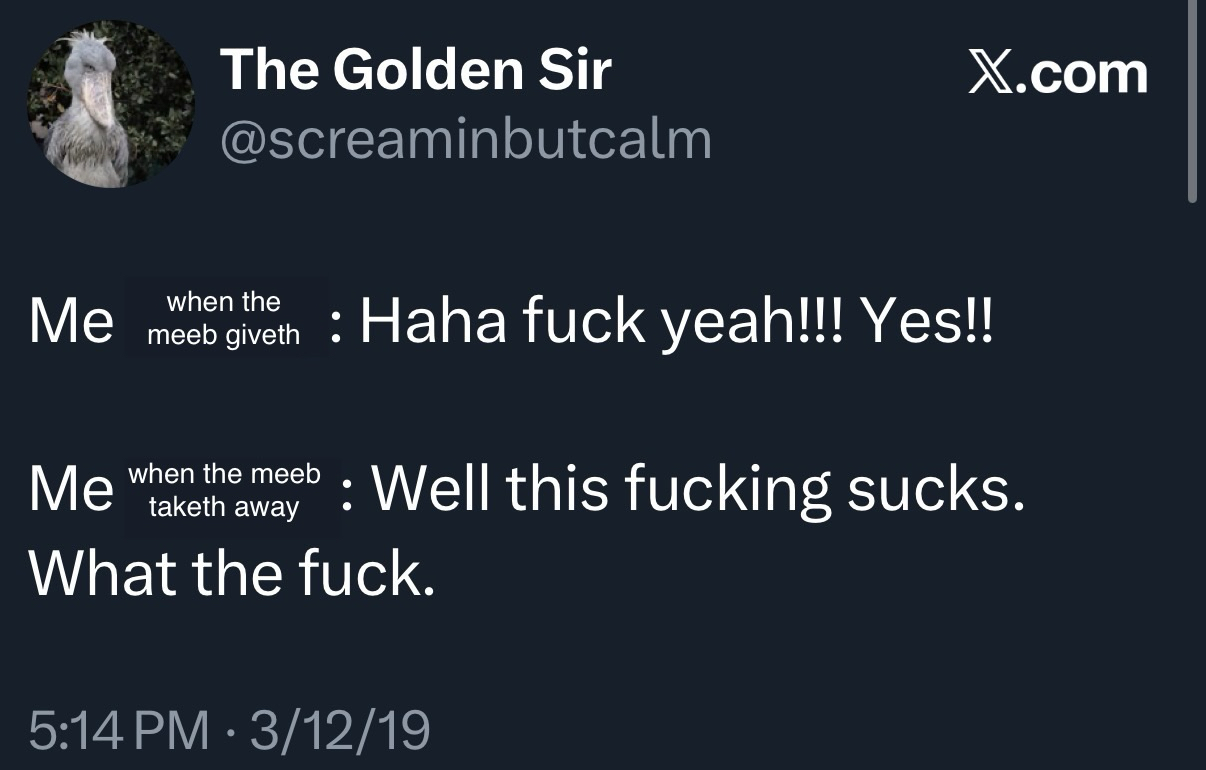Click the X logo in the corner
Image resolution: width=1206 pixels, height=770 pixels.
pyautogui.click(x=991, y=74)
